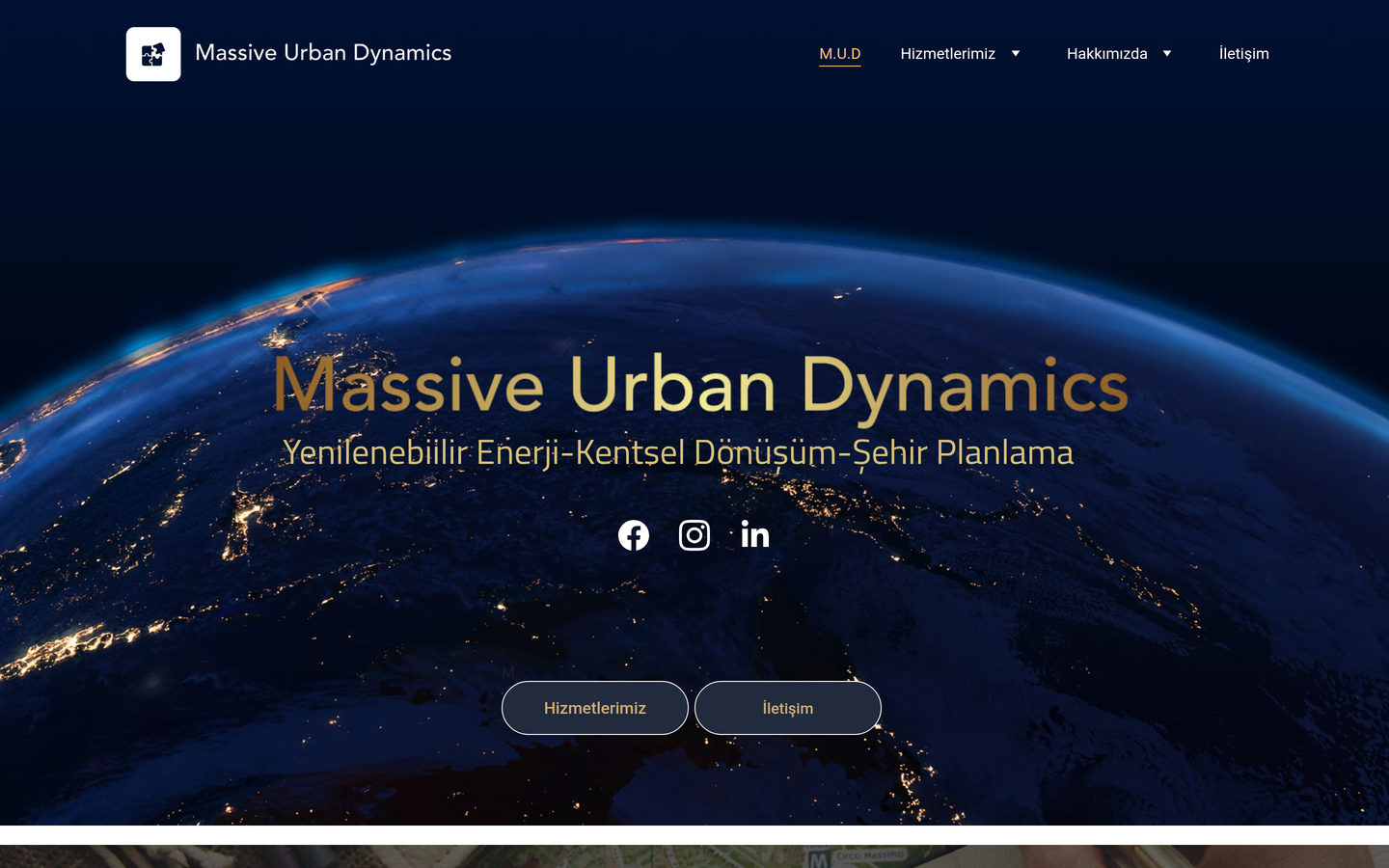
Task: Click the Hizmetlerimiz pill button
Action: (595, 708)
